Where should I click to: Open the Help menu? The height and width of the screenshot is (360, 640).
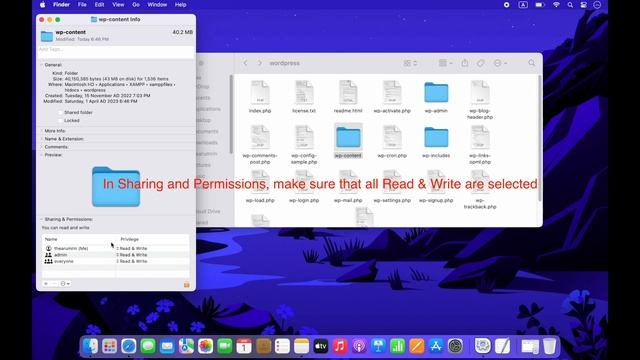pyautogui.click(x=180, y=5)
